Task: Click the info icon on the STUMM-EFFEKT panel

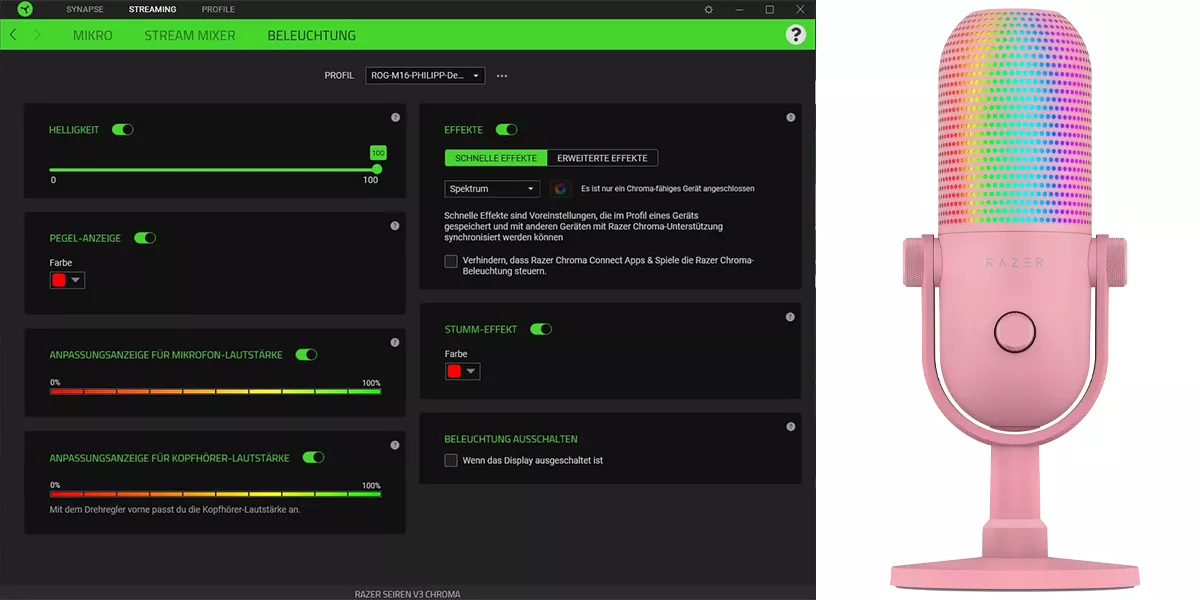Action: pos(789,316)
